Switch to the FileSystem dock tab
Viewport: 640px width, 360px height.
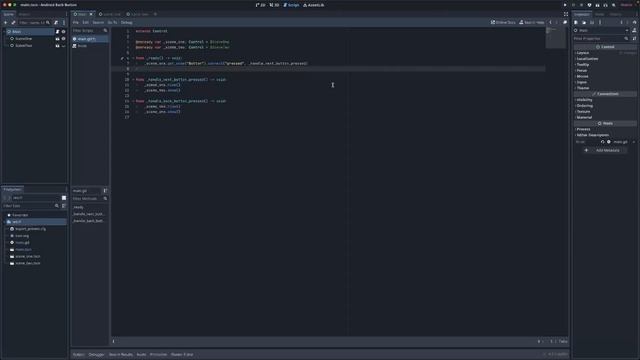13,189
